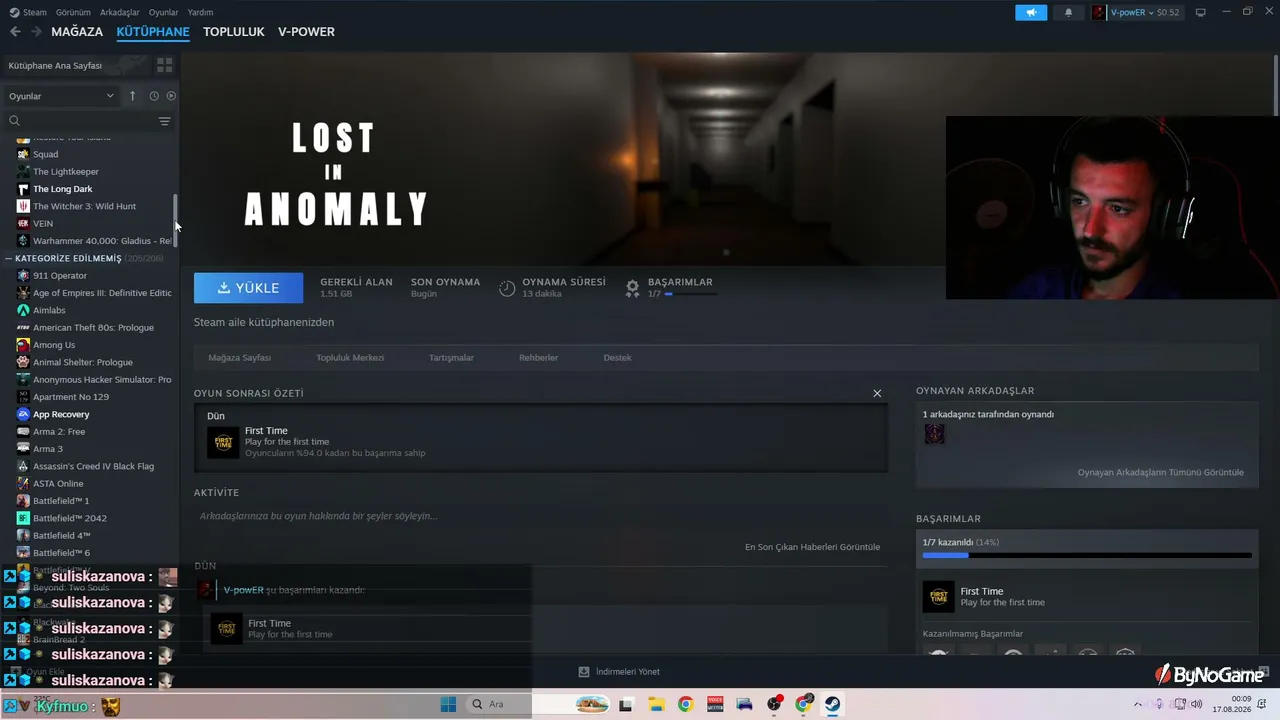Screen dimensions: 1280x720
Task: Open the Tartışmalar link
Action: tap(451, 357)
